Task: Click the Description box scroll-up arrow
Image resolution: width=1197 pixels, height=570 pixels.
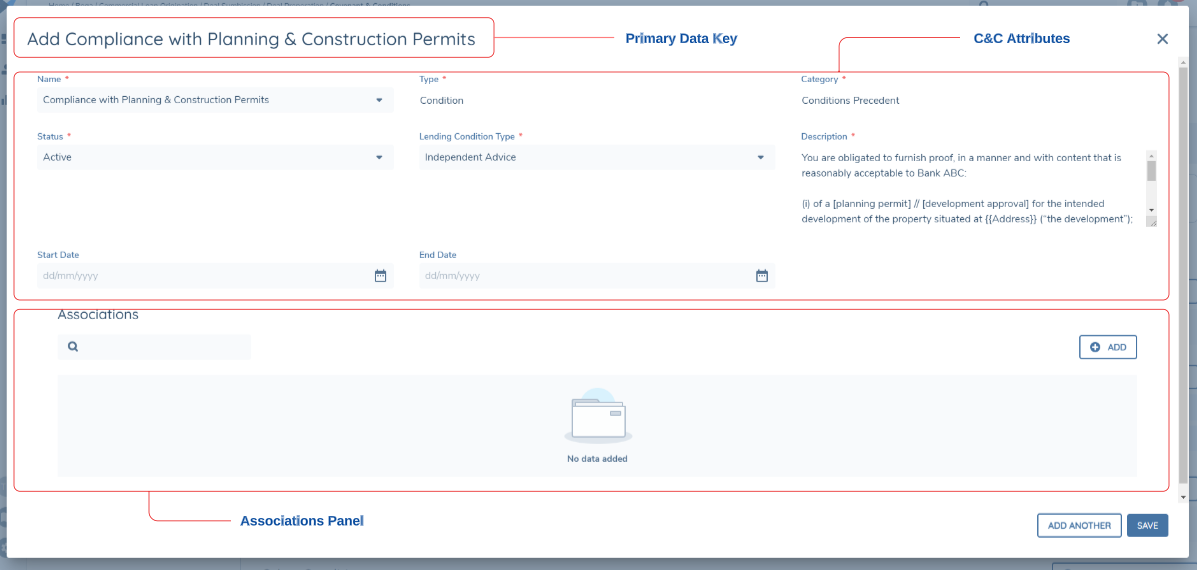Action: click(x=1151, y=156)
